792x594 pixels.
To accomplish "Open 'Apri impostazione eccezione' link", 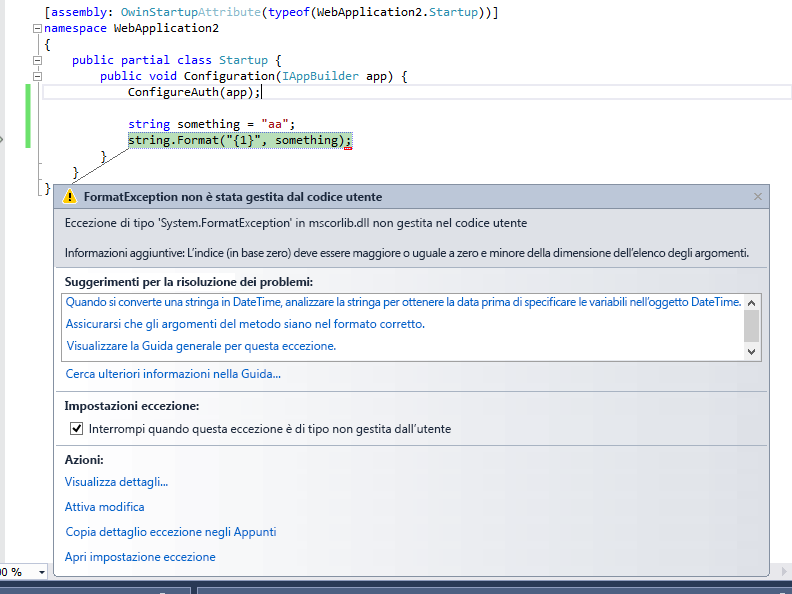I will (140, 557).
